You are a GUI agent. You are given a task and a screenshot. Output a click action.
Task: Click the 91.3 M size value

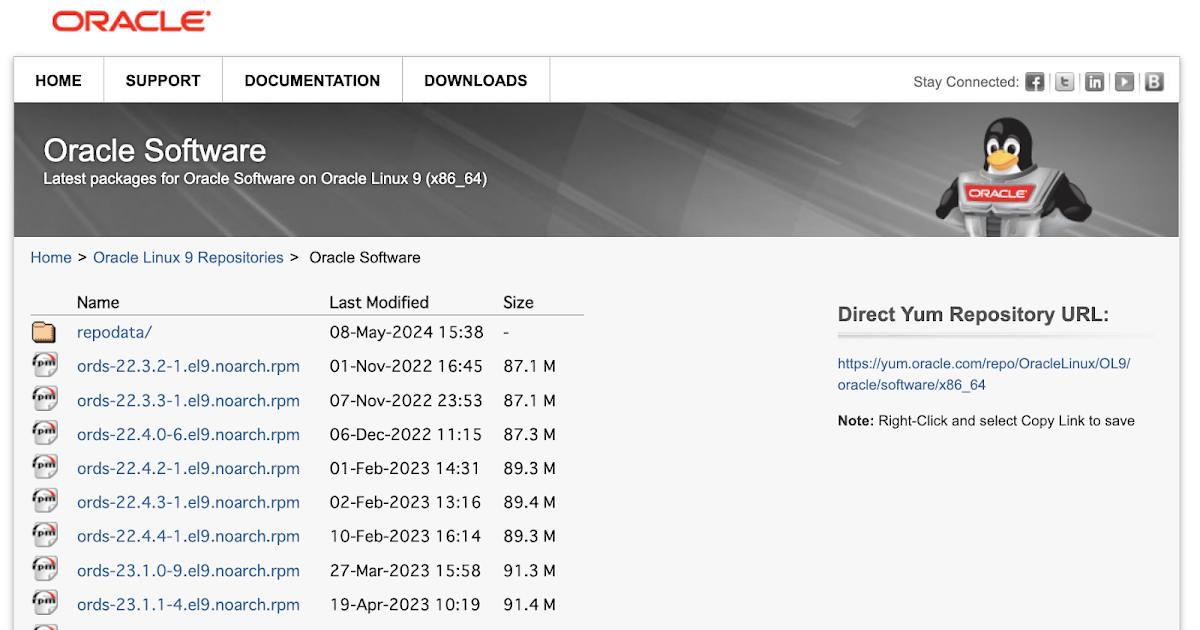(x=530, y=571)
